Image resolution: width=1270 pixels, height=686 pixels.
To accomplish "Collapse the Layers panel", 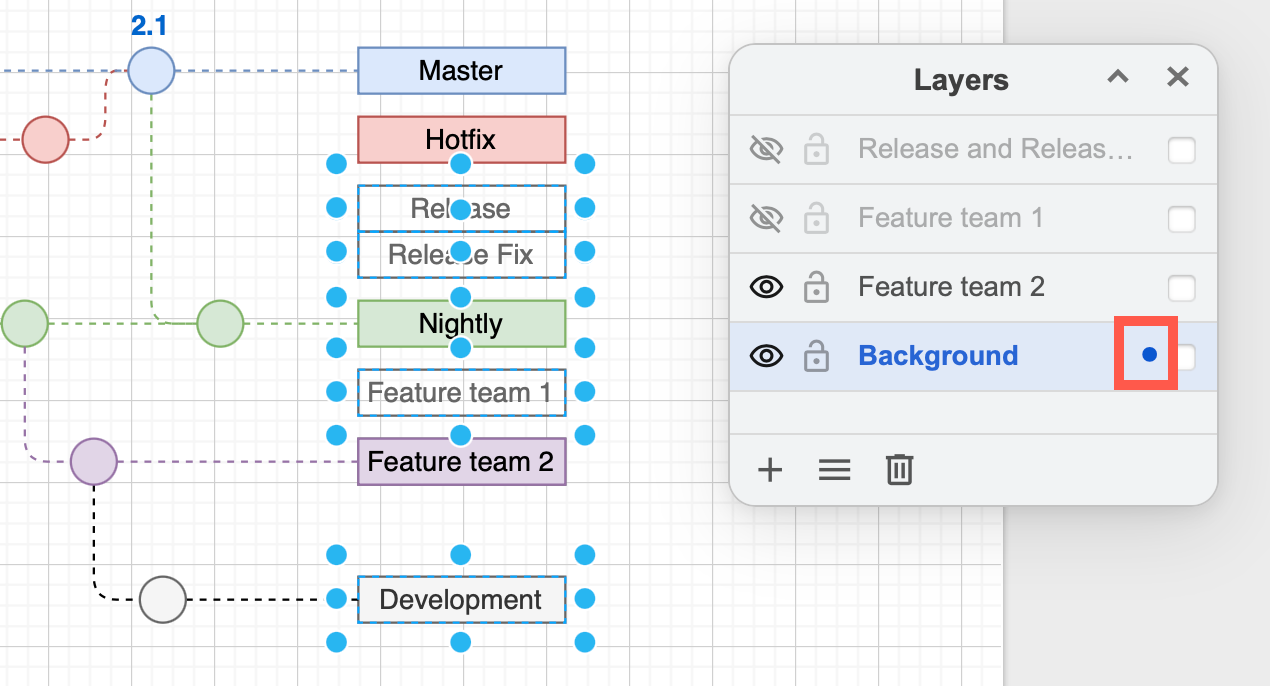I will (x=1118, y=77).
